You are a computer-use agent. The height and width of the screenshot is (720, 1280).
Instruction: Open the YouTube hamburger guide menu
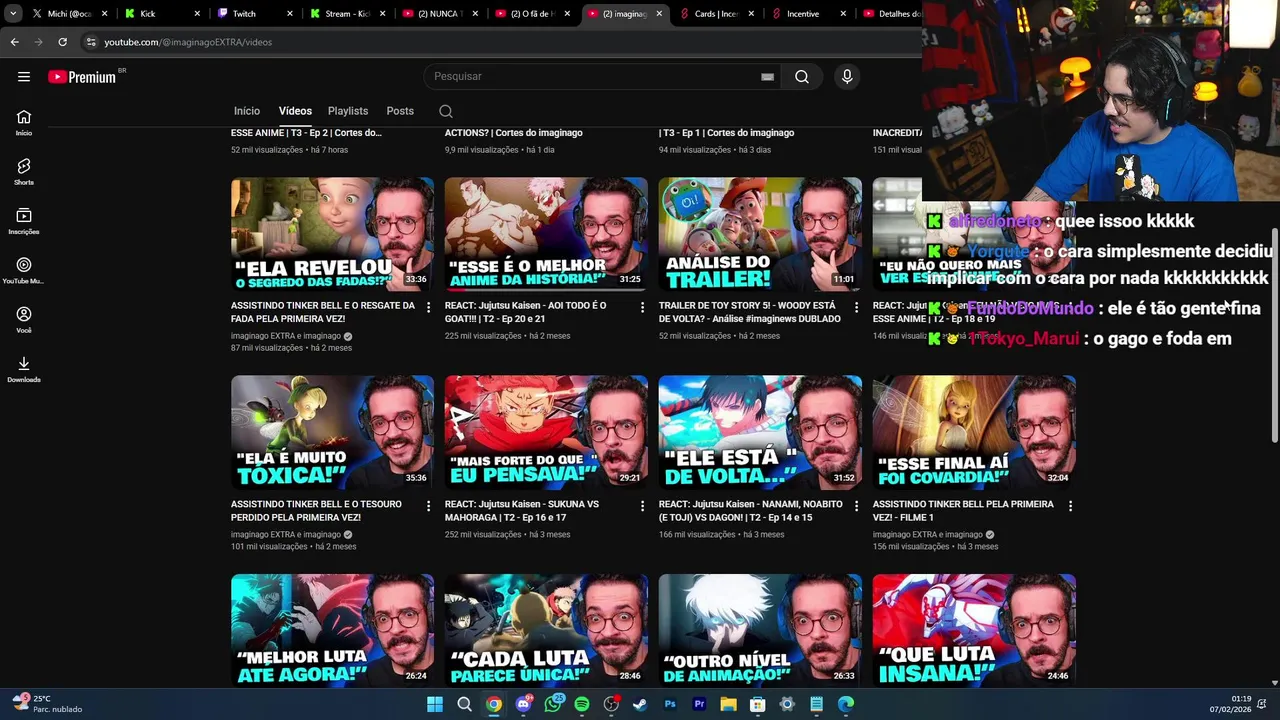point(24,77)
